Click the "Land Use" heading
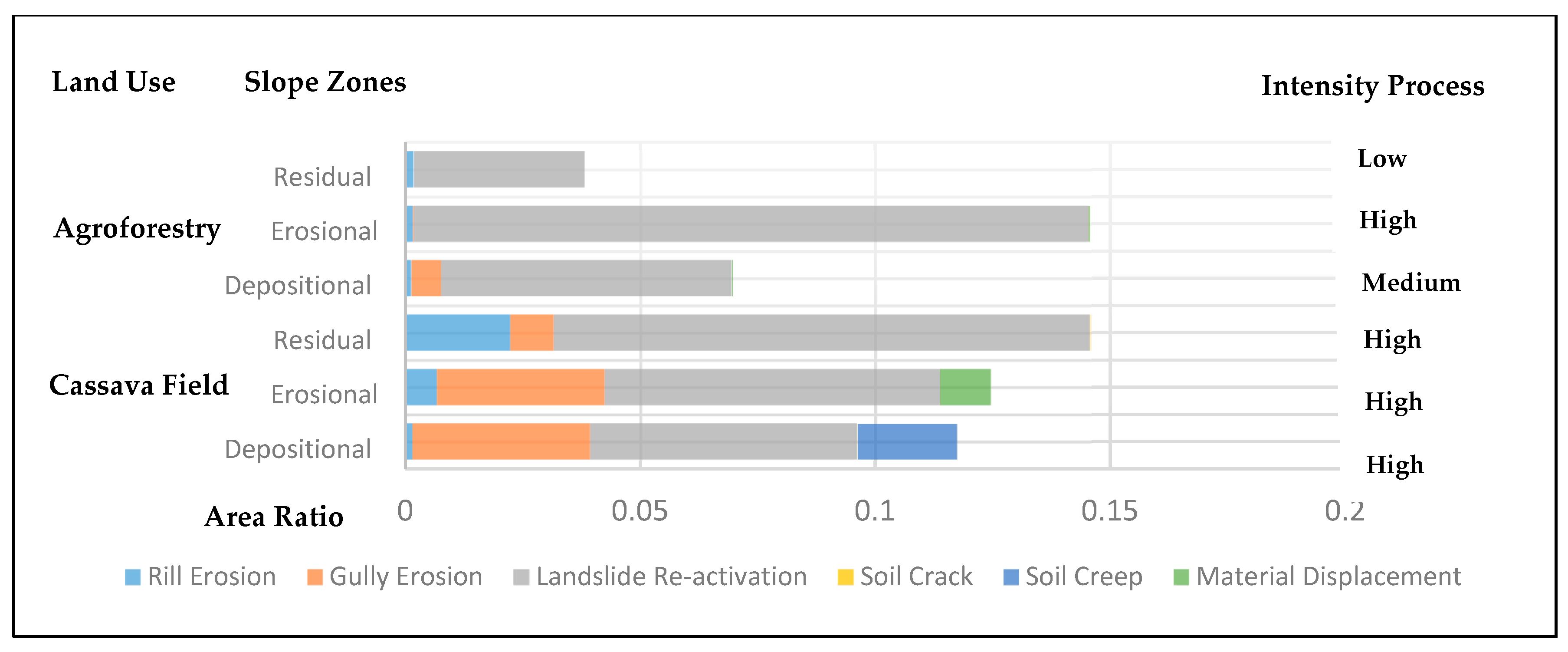The image size is (1568, 652). coord(114,82)
